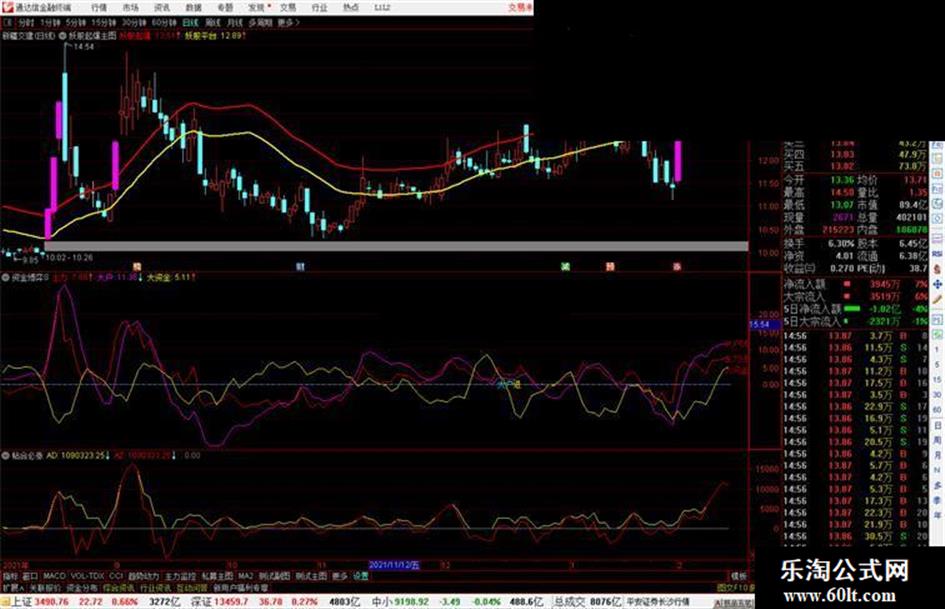Switch to 分时 chart period
Image resolution: width=945 pixels, height=609 pixels.
25,23
